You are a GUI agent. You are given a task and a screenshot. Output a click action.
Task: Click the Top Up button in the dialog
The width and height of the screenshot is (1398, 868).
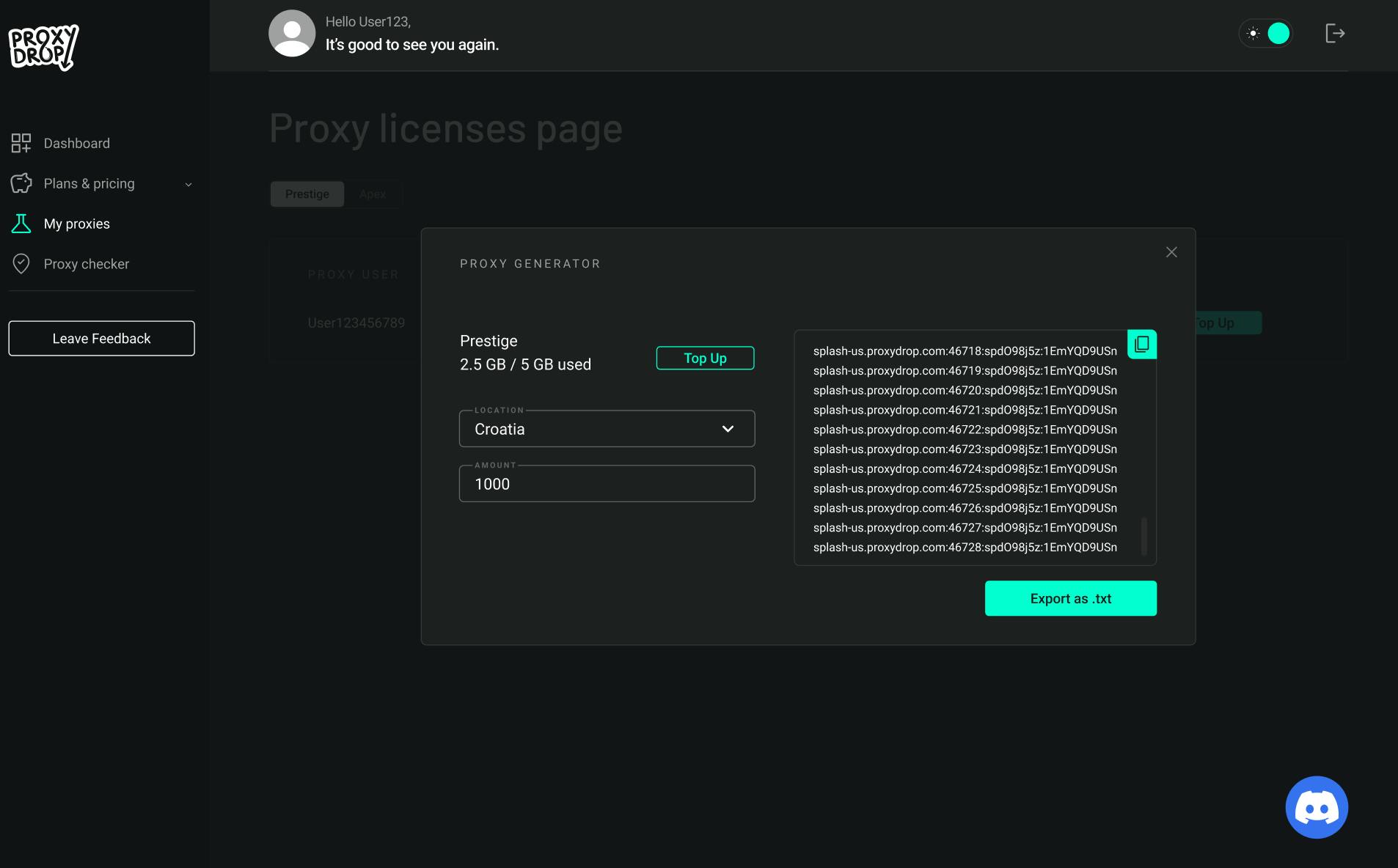tap(705, 358)
